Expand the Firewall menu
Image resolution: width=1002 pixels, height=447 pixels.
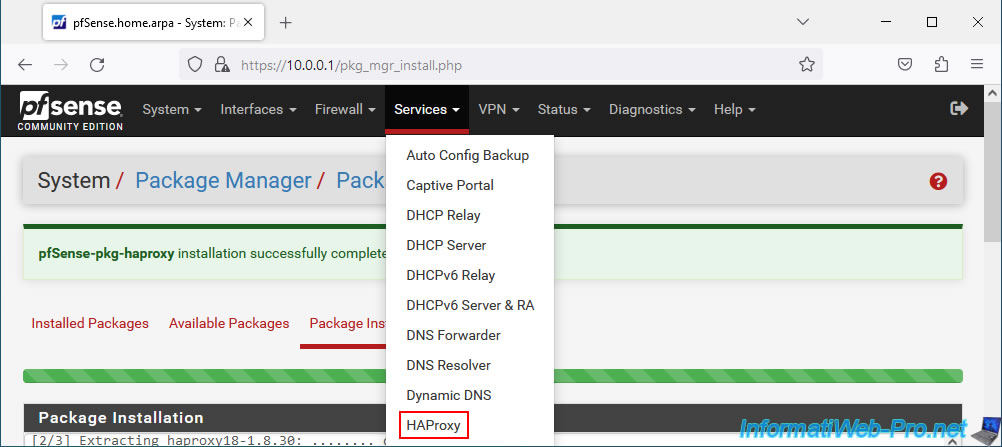coord(345,109)
